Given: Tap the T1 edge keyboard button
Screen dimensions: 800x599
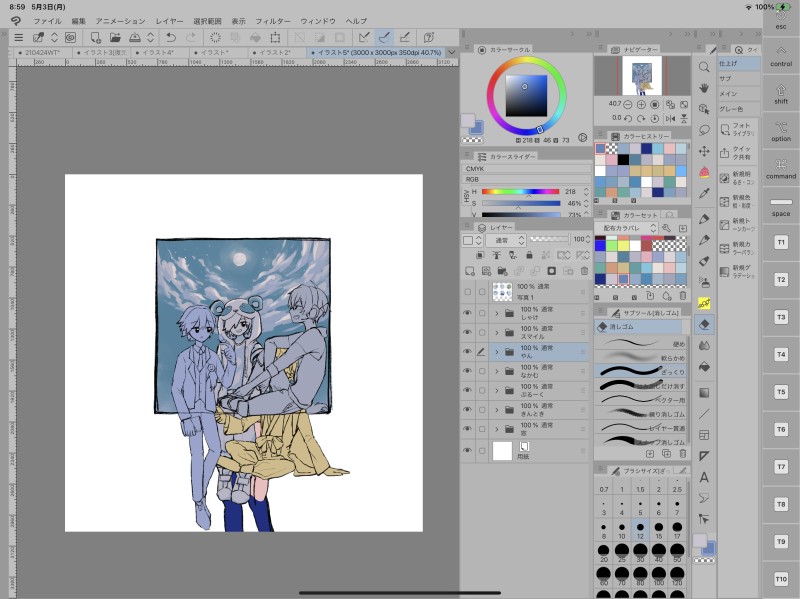Looking at the screenshot, I should [781, 242].
